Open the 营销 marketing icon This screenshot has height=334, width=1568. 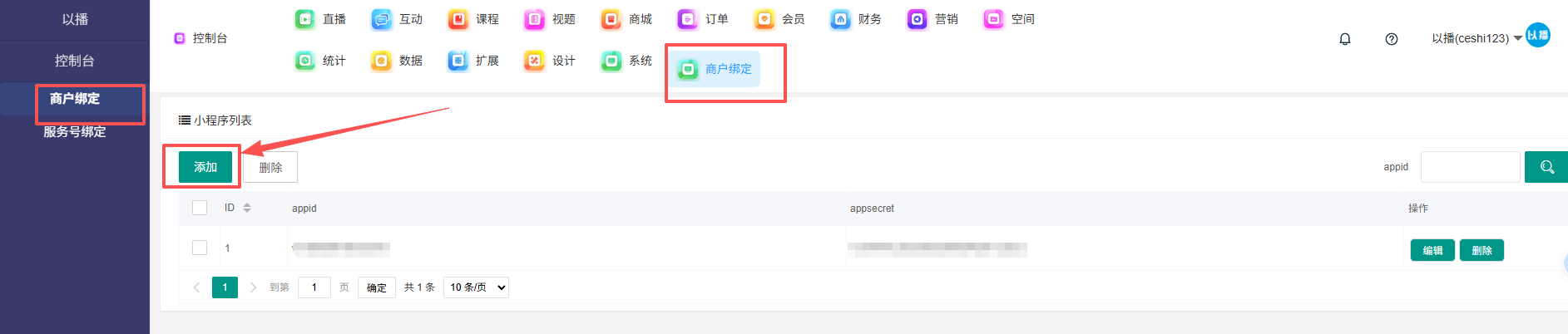(x=918, y=19)
